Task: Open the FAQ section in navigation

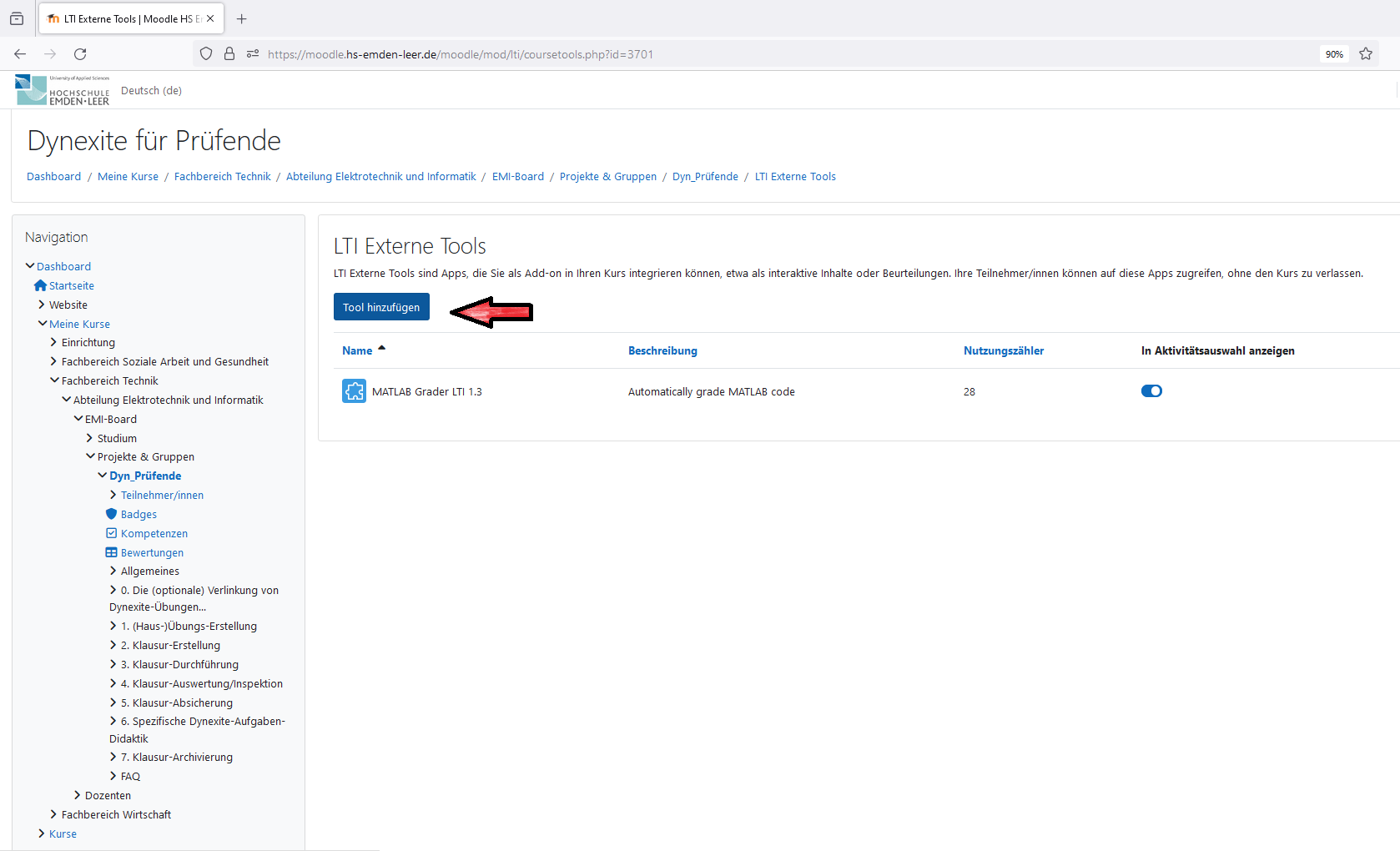Action: [130, 776]
